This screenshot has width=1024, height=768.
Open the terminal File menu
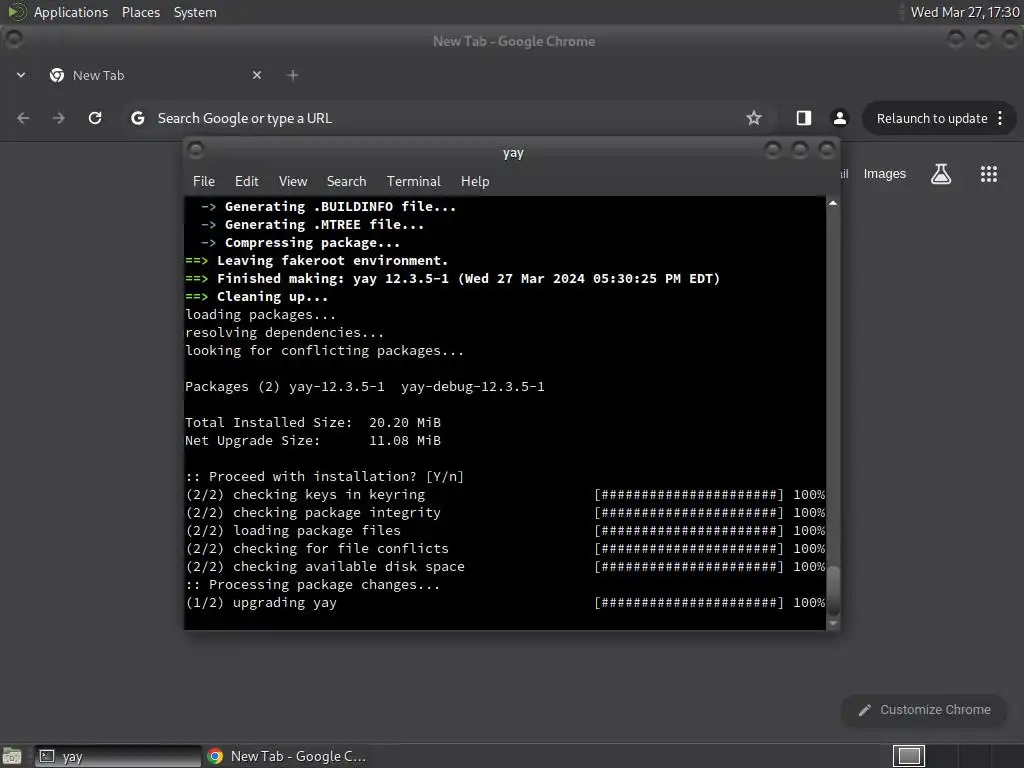point(204,182)
